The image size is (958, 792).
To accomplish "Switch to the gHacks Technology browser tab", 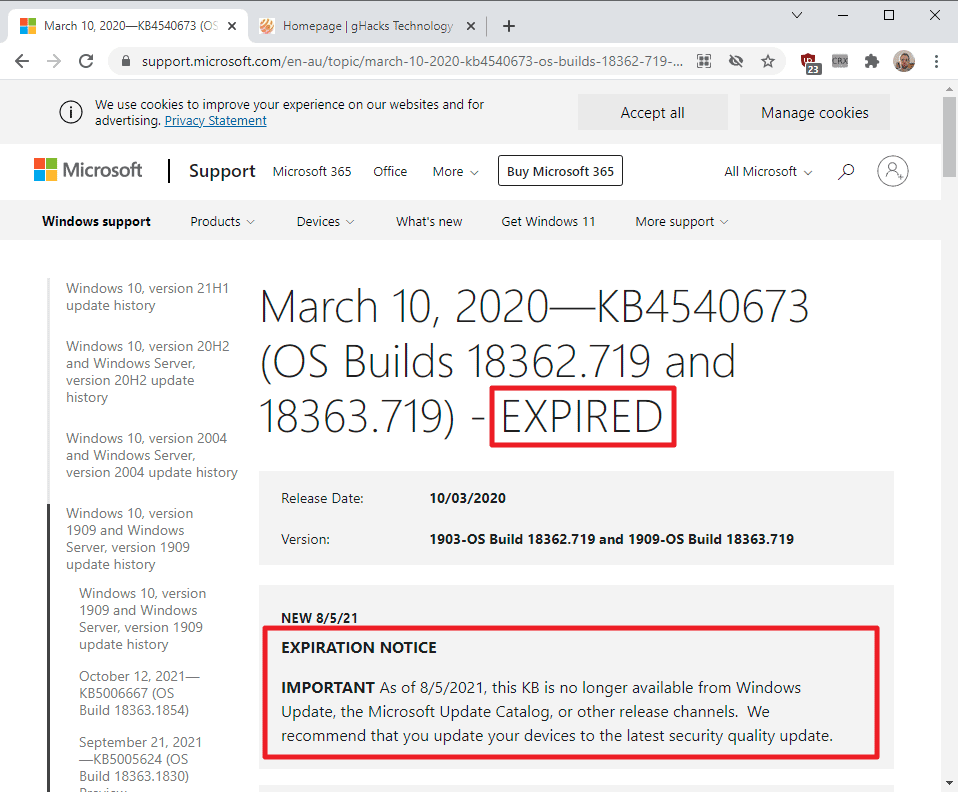I will click(360, 26).
